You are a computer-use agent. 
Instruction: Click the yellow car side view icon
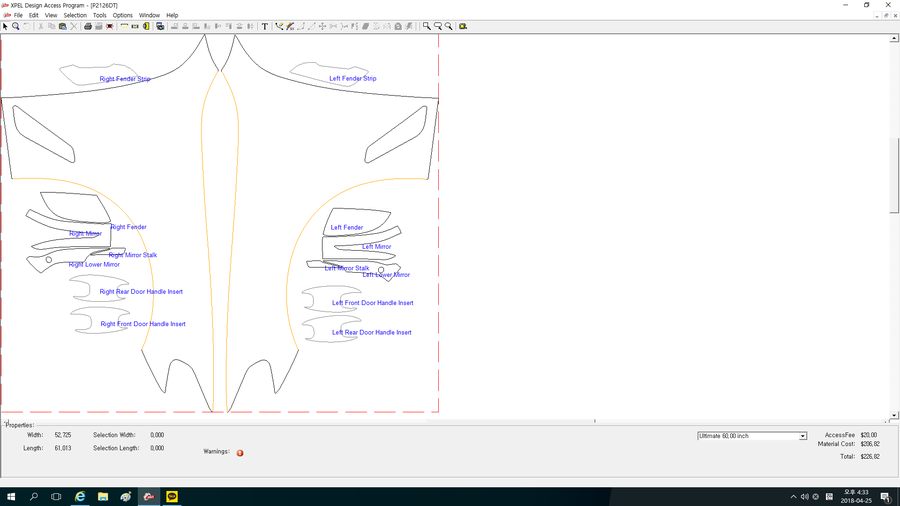tap(146, 26)
